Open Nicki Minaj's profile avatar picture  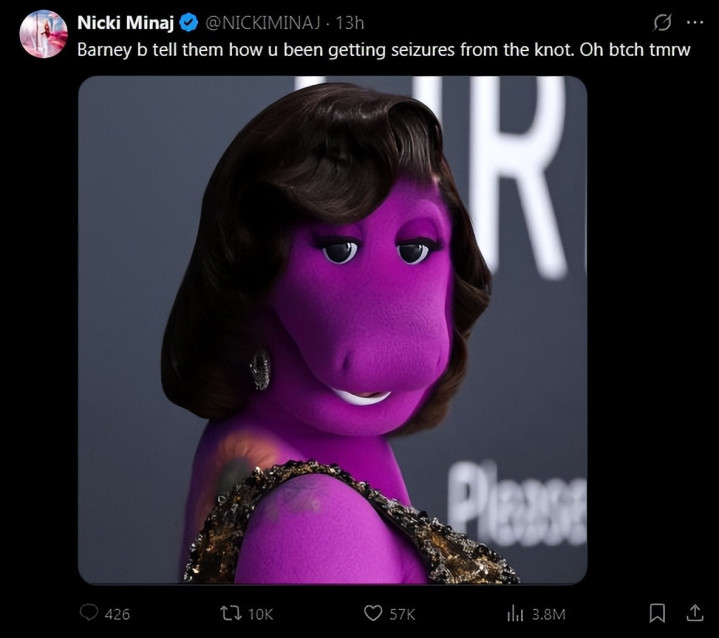[43, 34]
